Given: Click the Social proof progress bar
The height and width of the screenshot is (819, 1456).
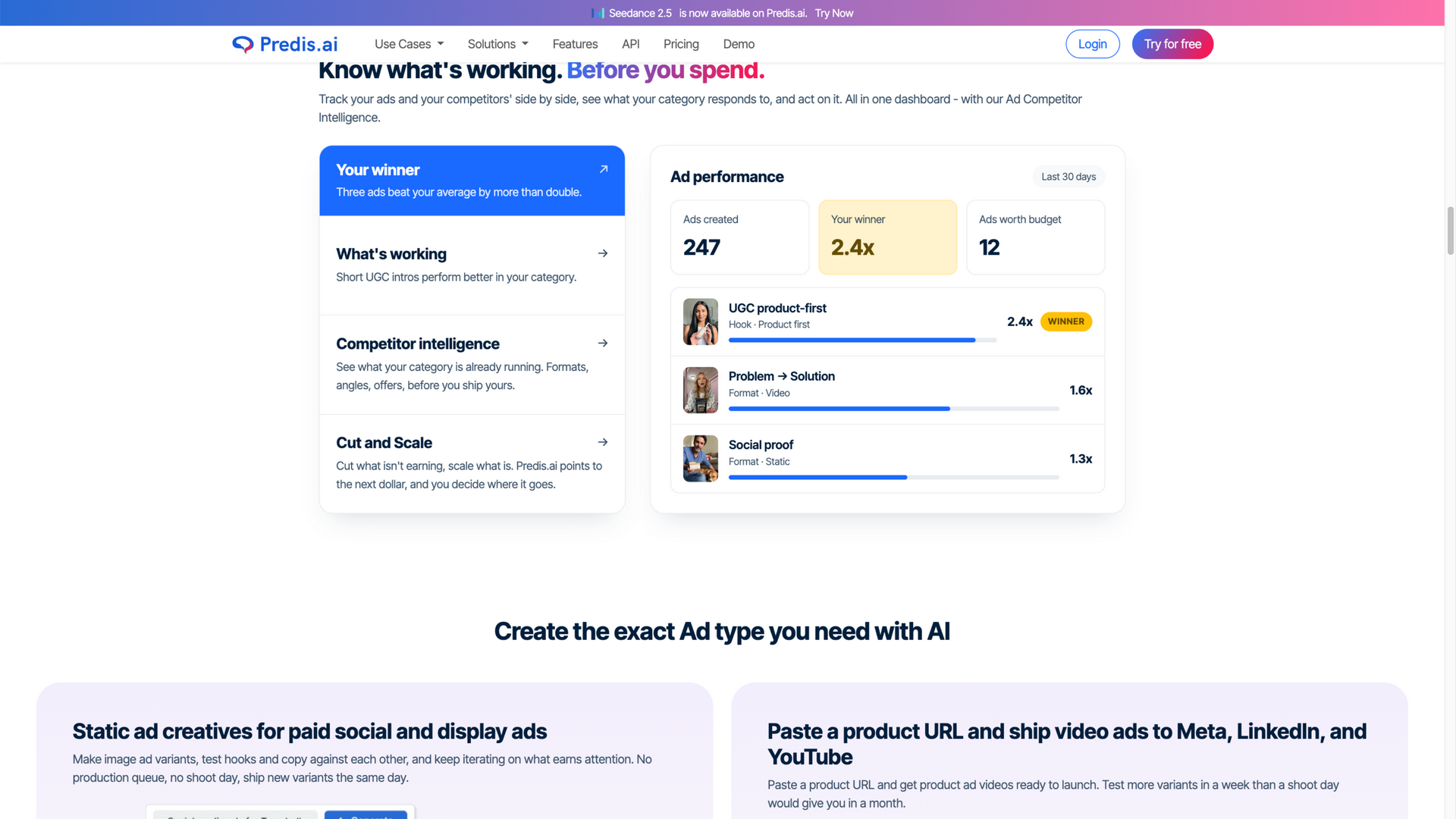Looking at the screenshot, I should 893,478.
